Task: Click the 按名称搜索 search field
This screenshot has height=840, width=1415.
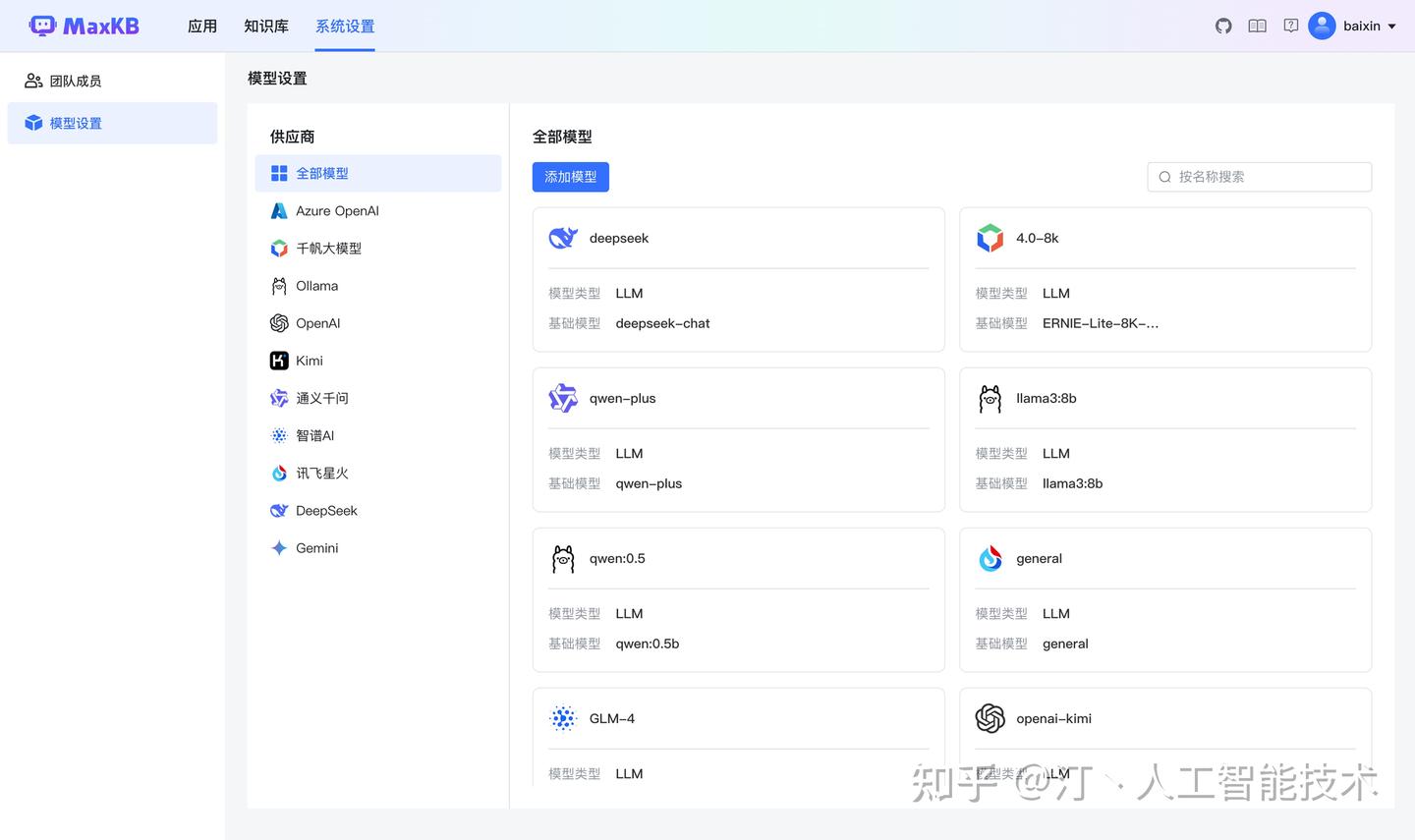Action: (x=1259, y=177)
